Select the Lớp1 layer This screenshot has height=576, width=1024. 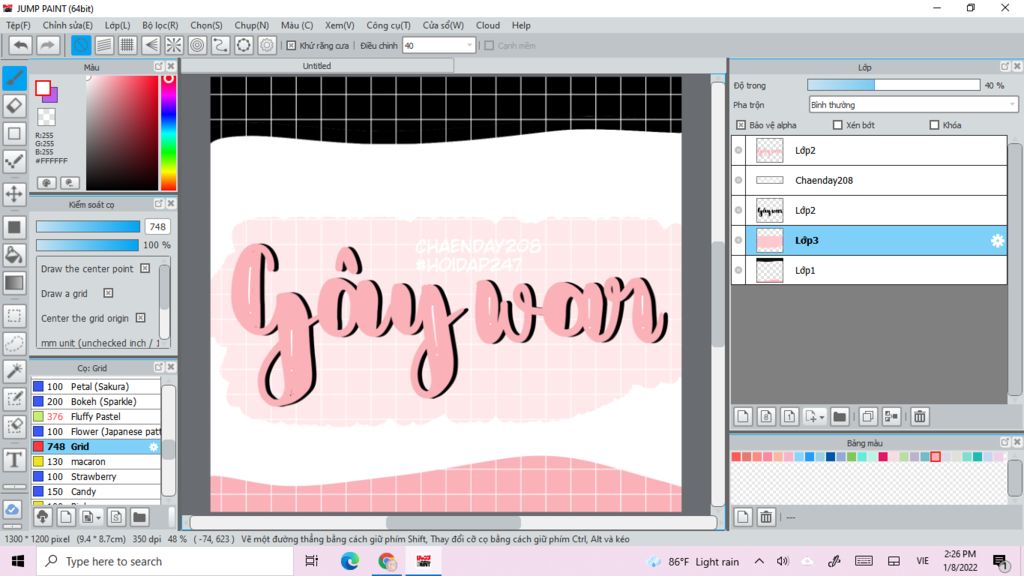pyautogui.click(x=869, y=270)
